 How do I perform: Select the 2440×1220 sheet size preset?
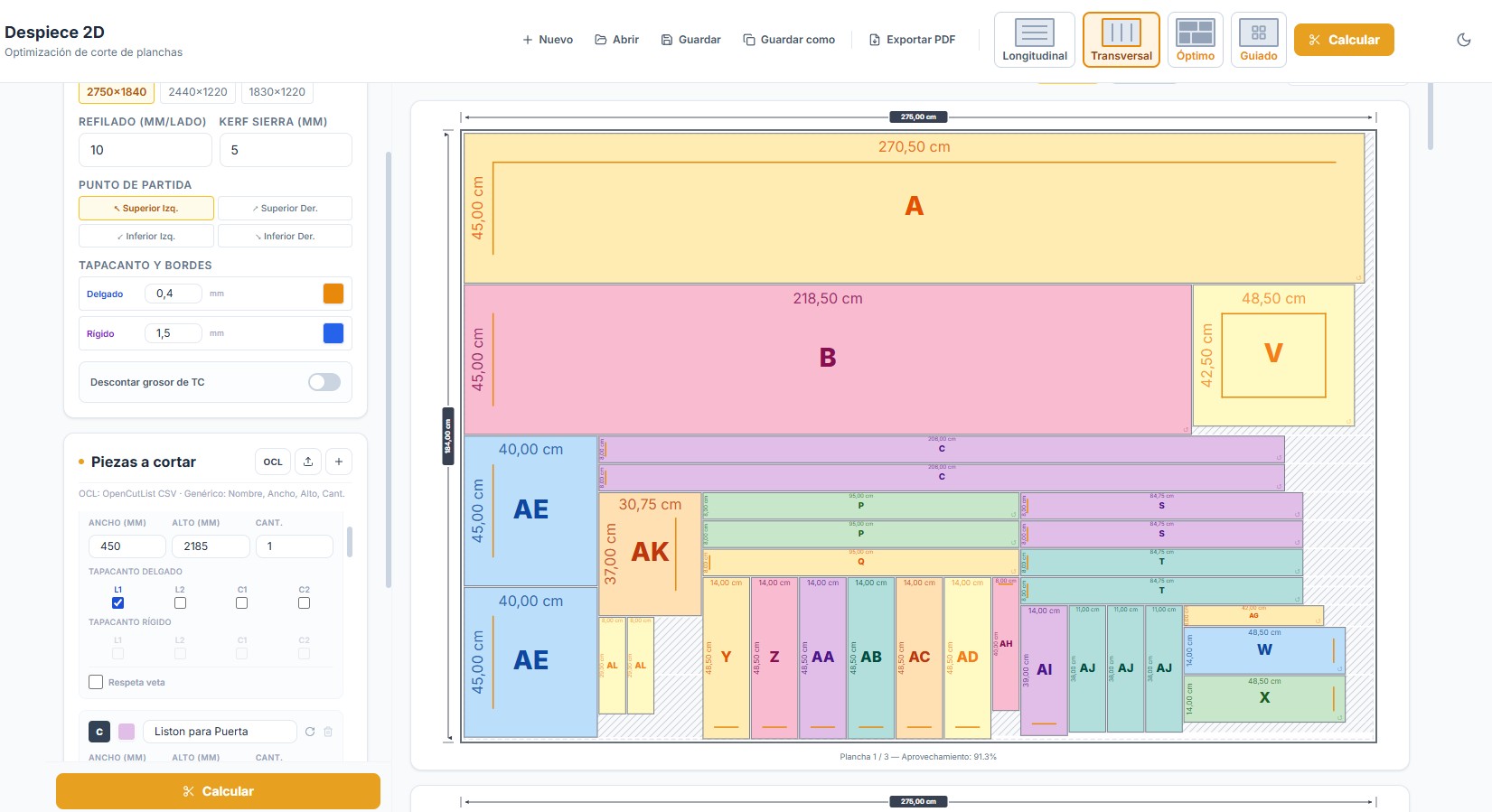click(x=198, y=92)
